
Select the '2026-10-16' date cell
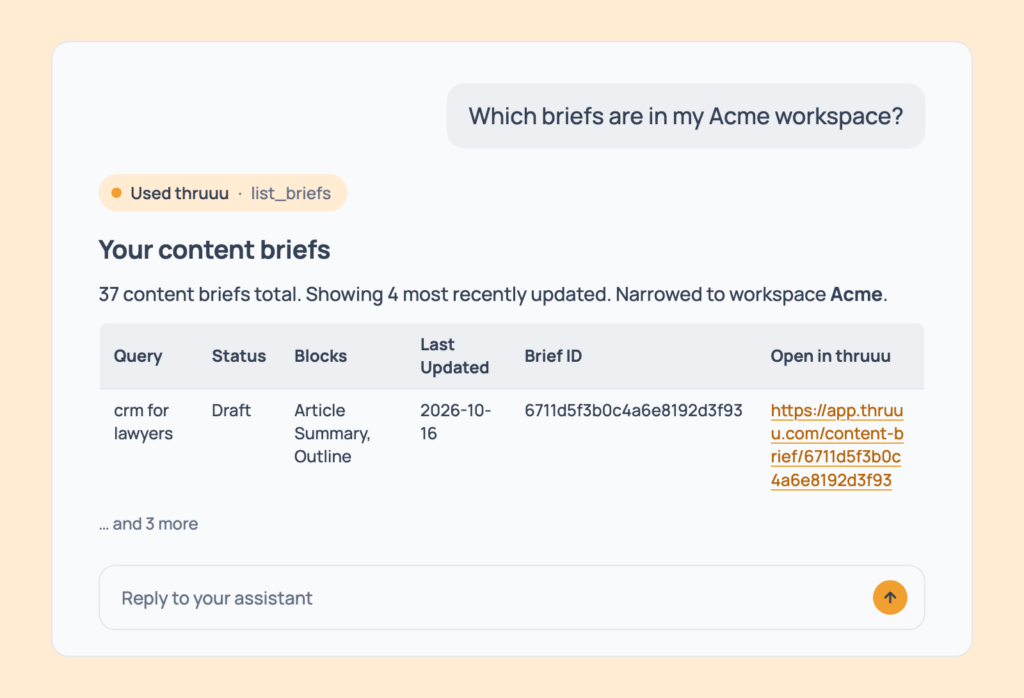pyautogui.click(x=455, y=422)
